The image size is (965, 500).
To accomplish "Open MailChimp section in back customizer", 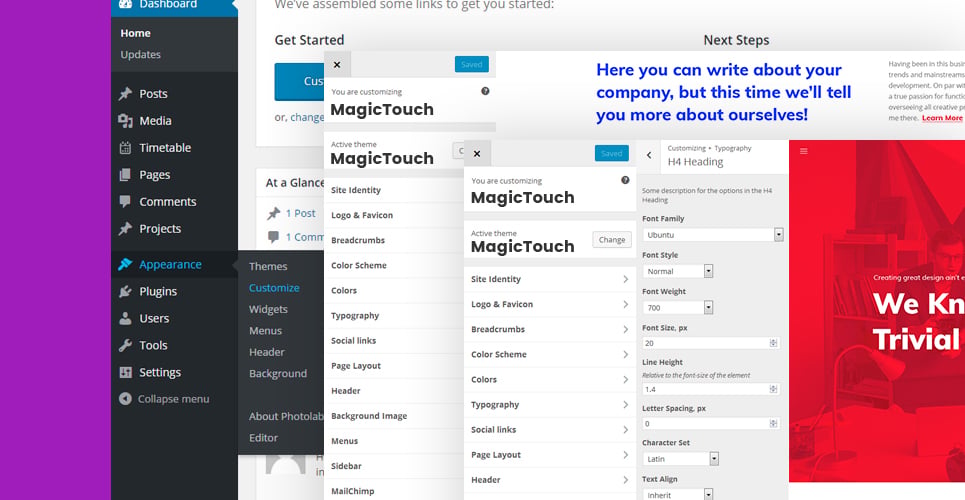I will (x=394, y=491).
